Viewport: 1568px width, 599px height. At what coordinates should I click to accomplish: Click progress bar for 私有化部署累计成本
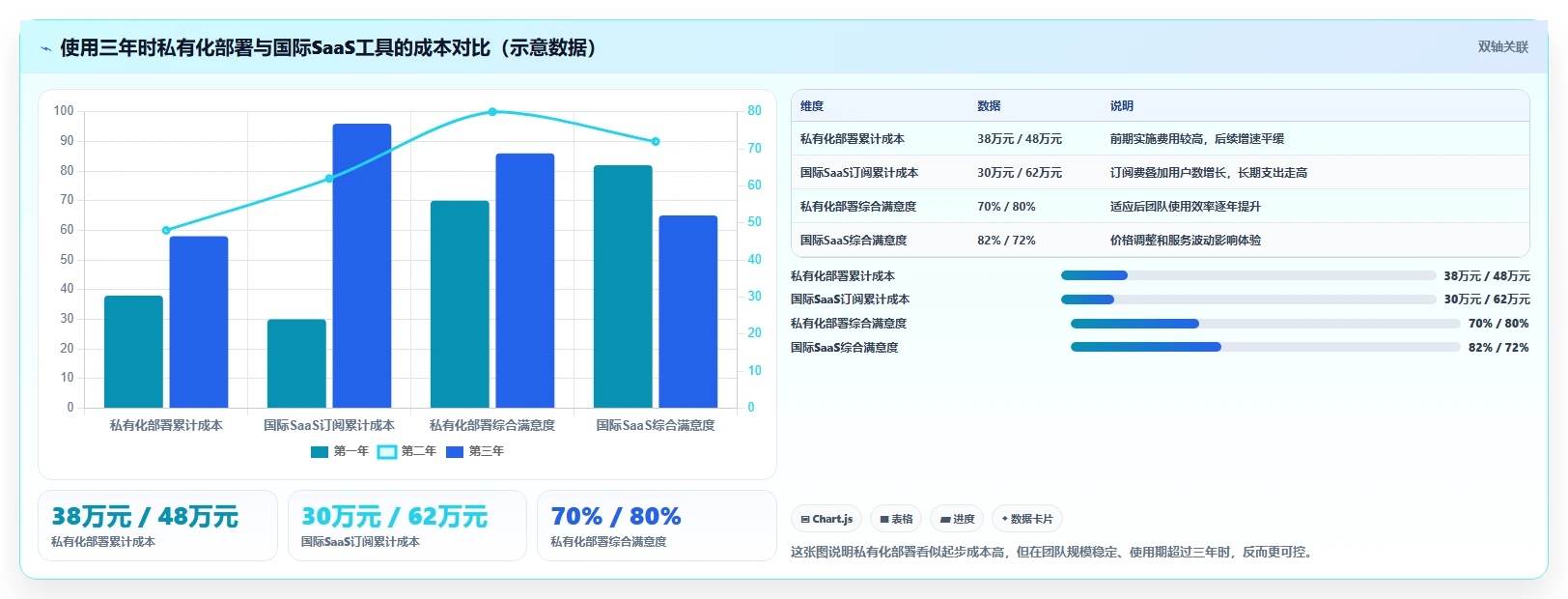click(x=1248, y=275)
